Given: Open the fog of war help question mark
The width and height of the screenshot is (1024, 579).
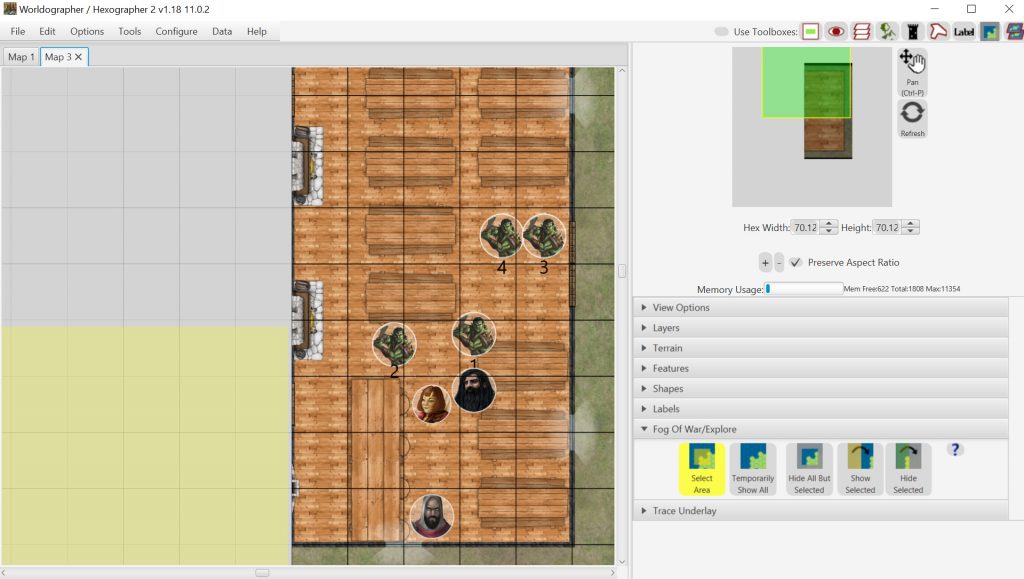Looking at the screenshot, I should pos(955,450).
